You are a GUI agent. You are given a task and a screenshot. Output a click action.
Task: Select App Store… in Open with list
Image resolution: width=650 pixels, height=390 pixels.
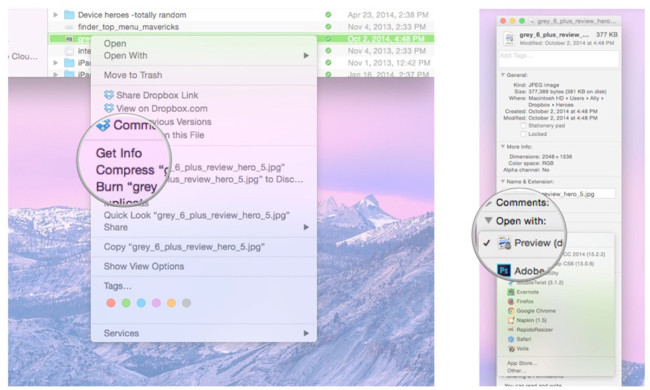tap(522, 363)
